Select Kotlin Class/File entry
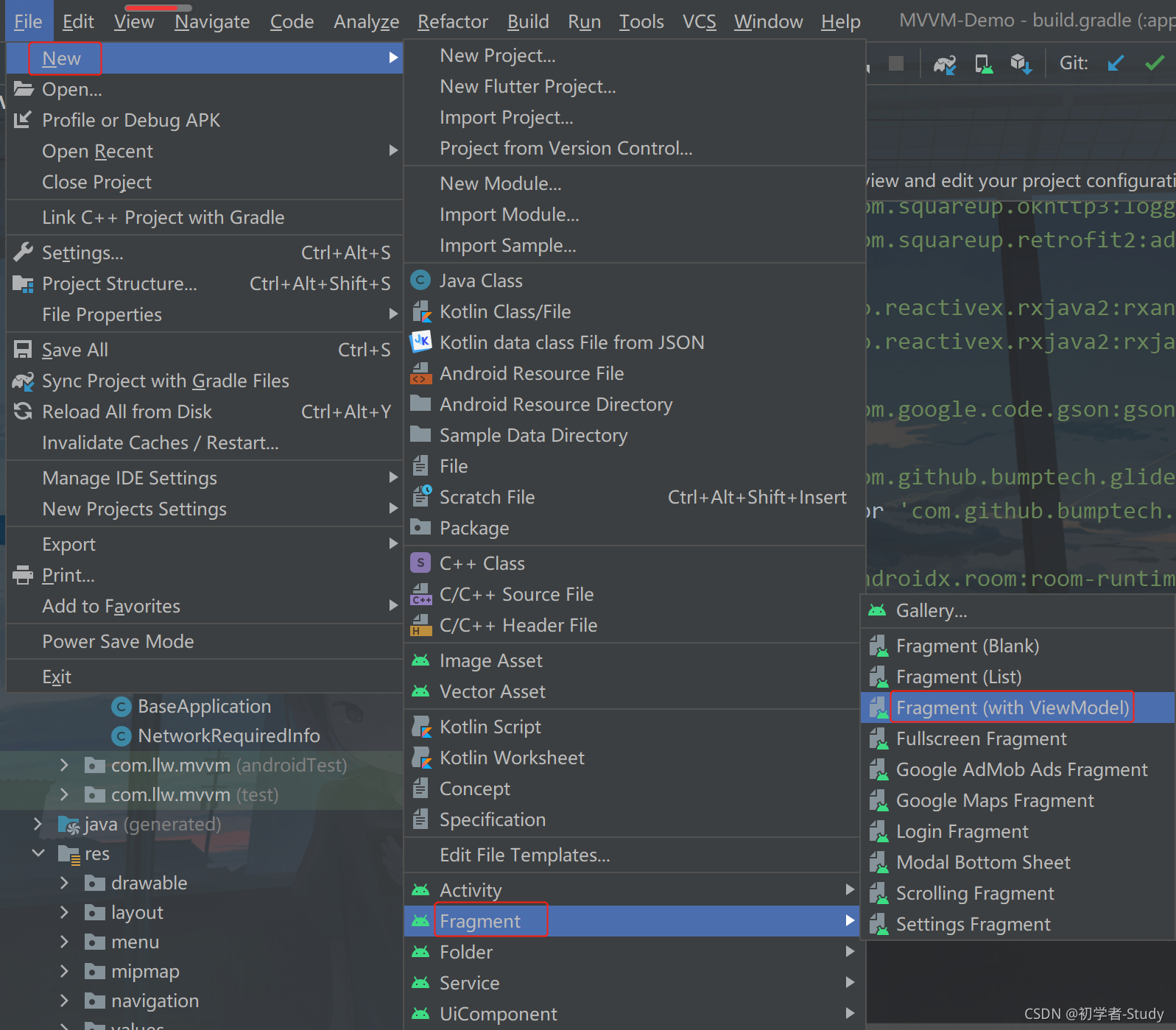This screenshot has width=1176, height=1030. click(635, 311)
